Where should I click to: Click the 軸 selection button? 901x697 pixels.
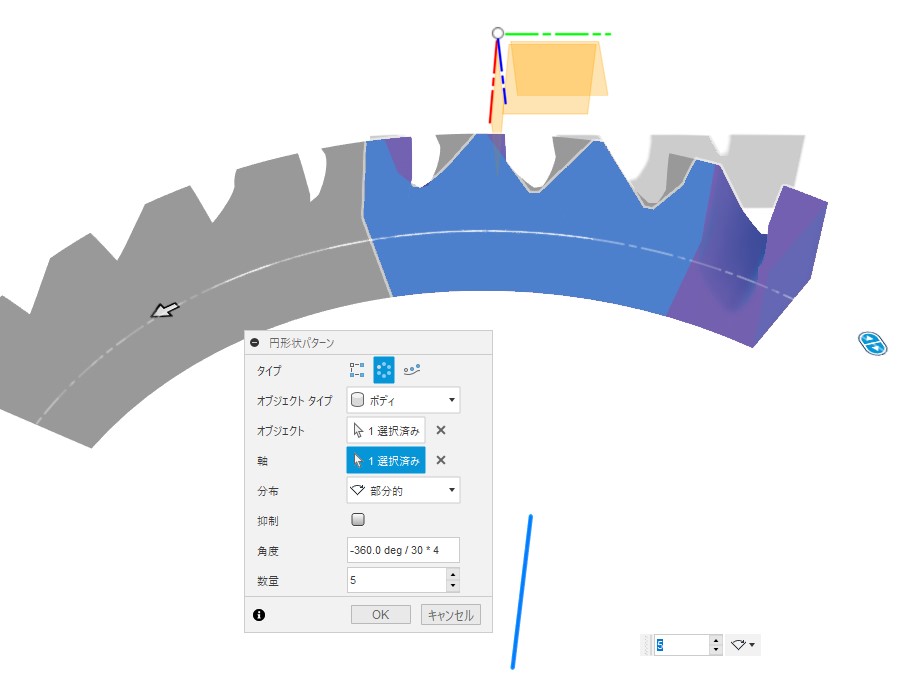click(x=386, y=461)
